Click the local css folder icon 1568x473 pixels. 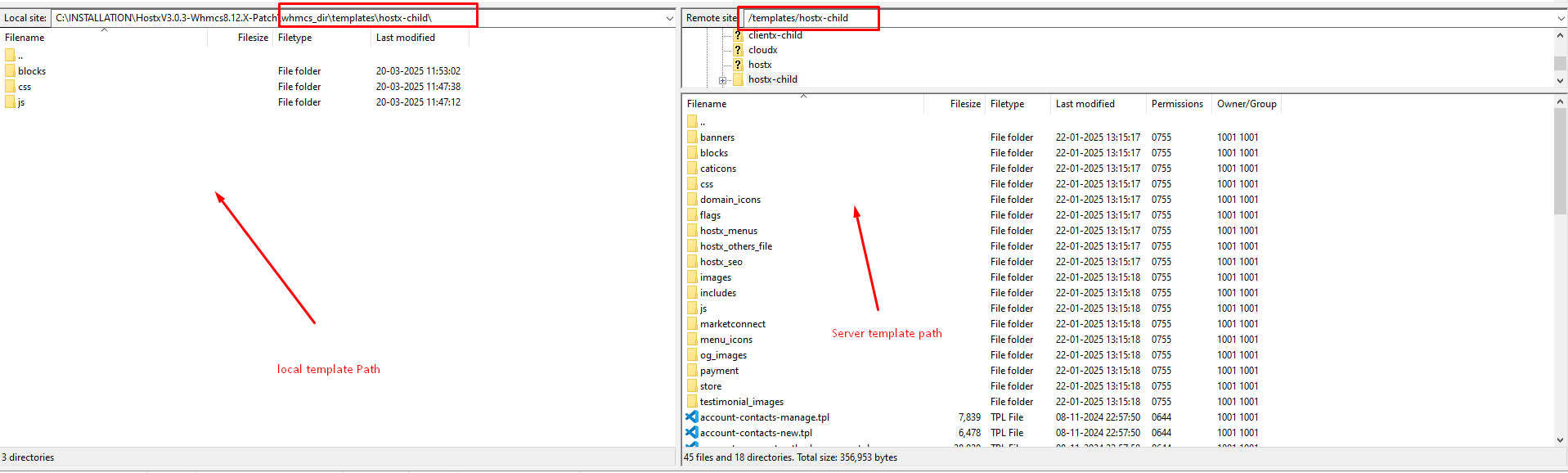pyautogui.click(x=10, y=87)
